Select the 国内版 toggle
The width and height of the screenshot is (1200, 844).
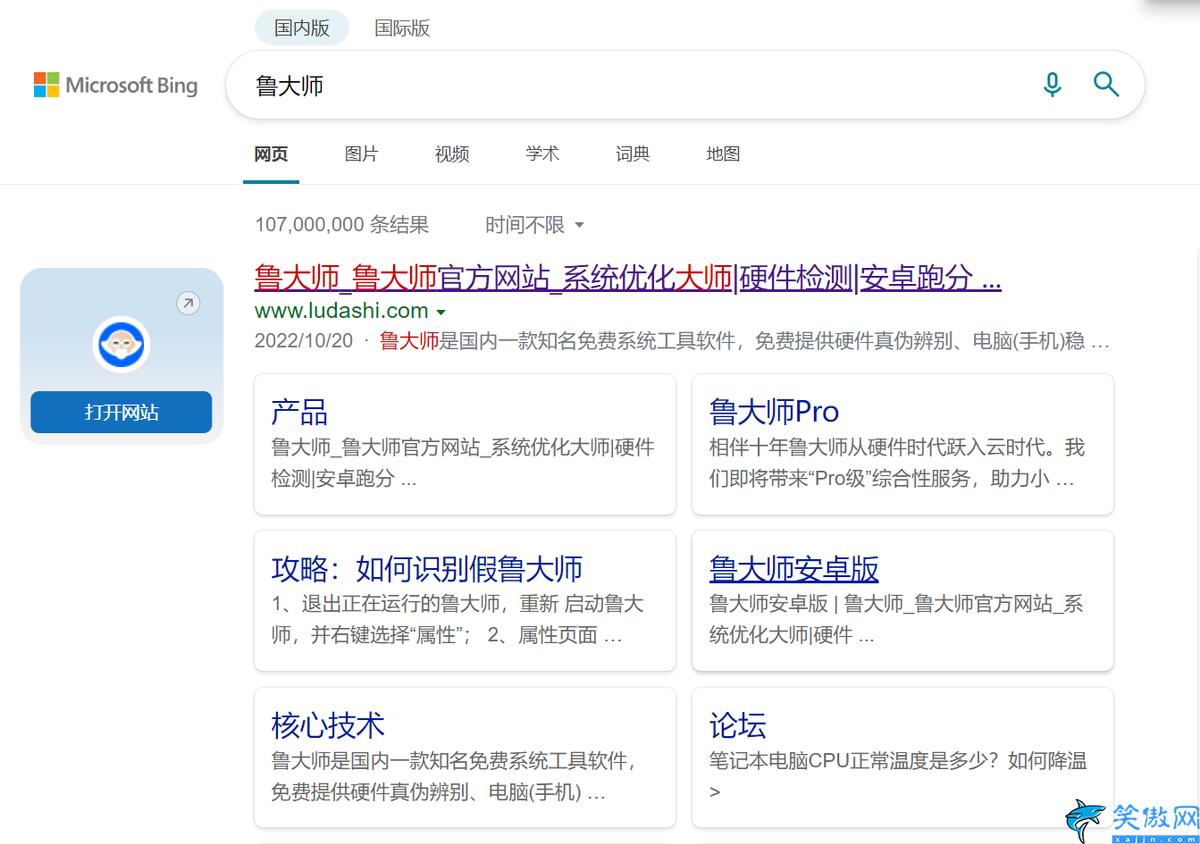302,28
